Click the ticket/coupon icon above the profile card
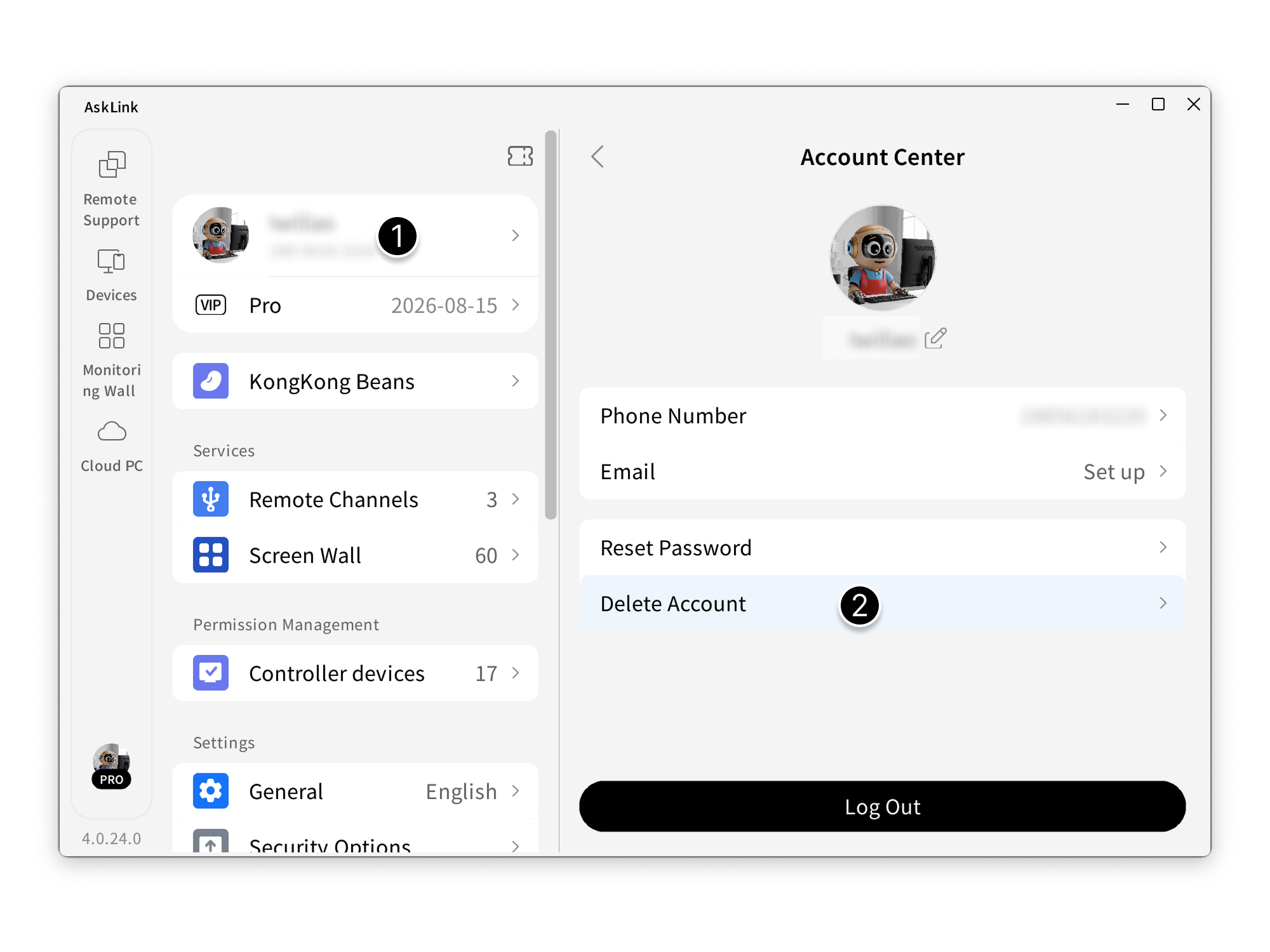Screen dimensions: 1270x952 tap(520, 156)
